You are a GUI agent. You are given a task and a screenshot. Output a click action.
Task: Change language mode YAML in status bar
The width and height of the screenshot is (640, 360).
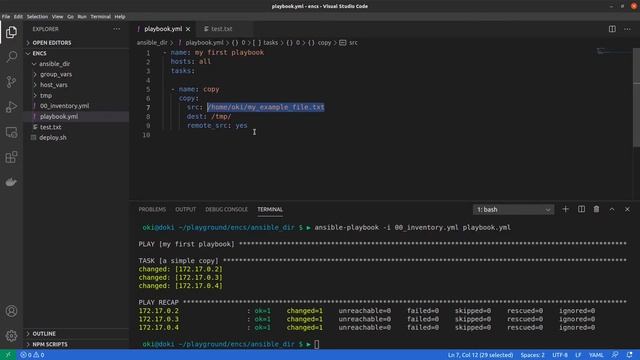(x=596, y=355)
